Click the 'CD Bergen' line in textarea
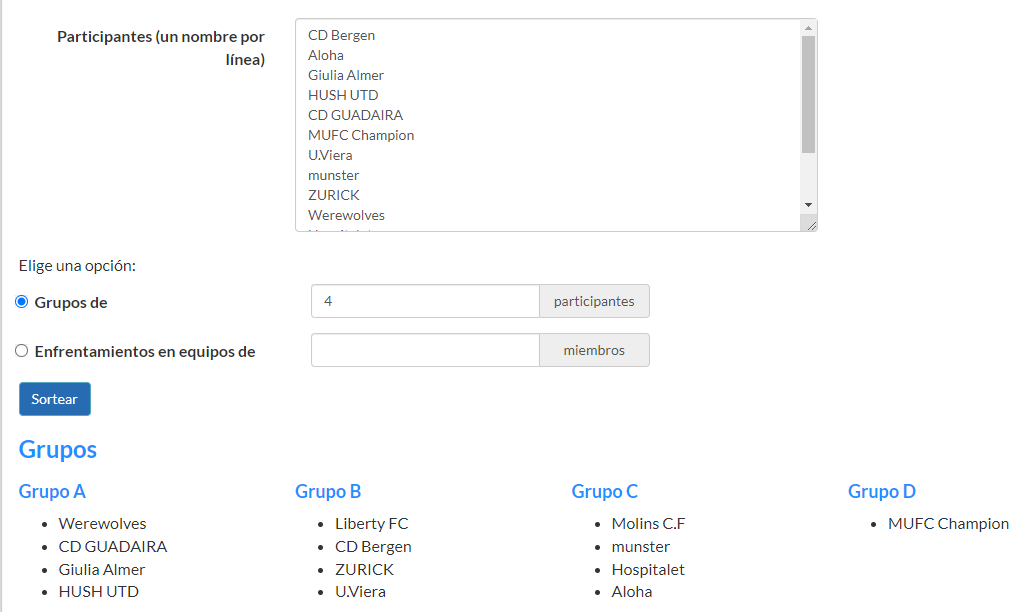The image size is (1024, 612). click(342, 35)
